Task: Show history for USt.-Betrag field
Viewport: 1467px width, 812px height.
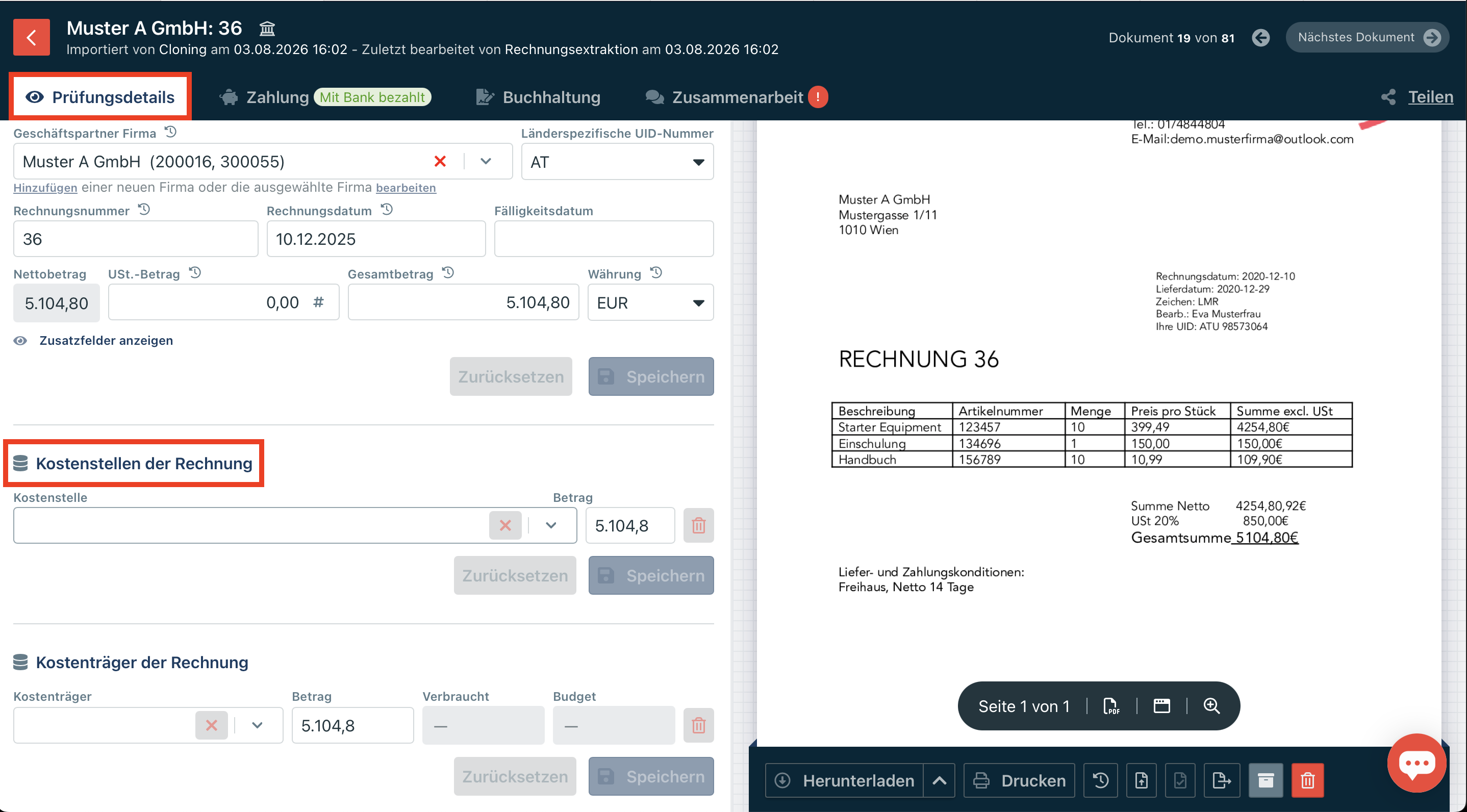Action: pyautogui.click(x=195, y=273)
